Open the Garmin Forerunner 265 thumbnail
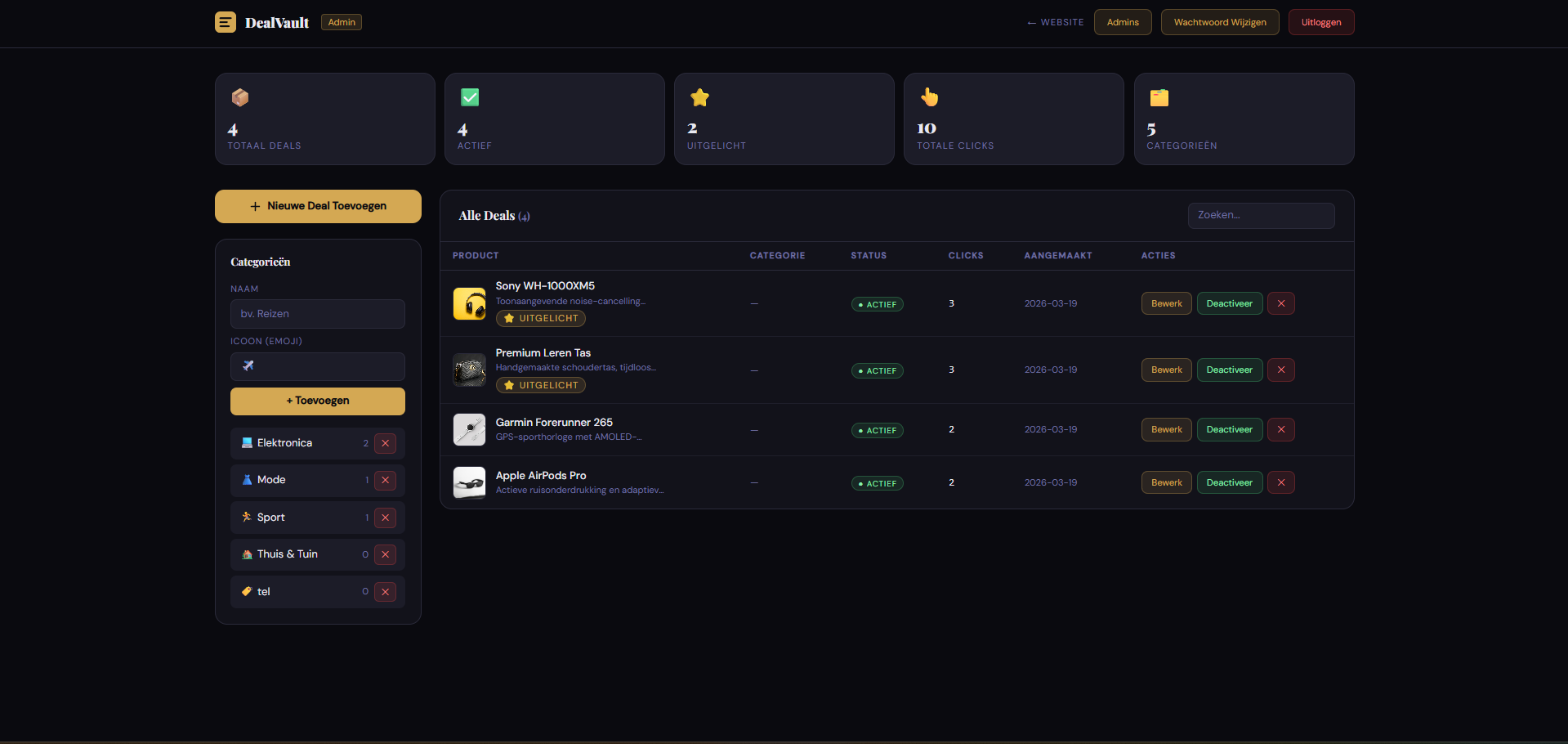 pyautogui.click(x=470, y=429)
